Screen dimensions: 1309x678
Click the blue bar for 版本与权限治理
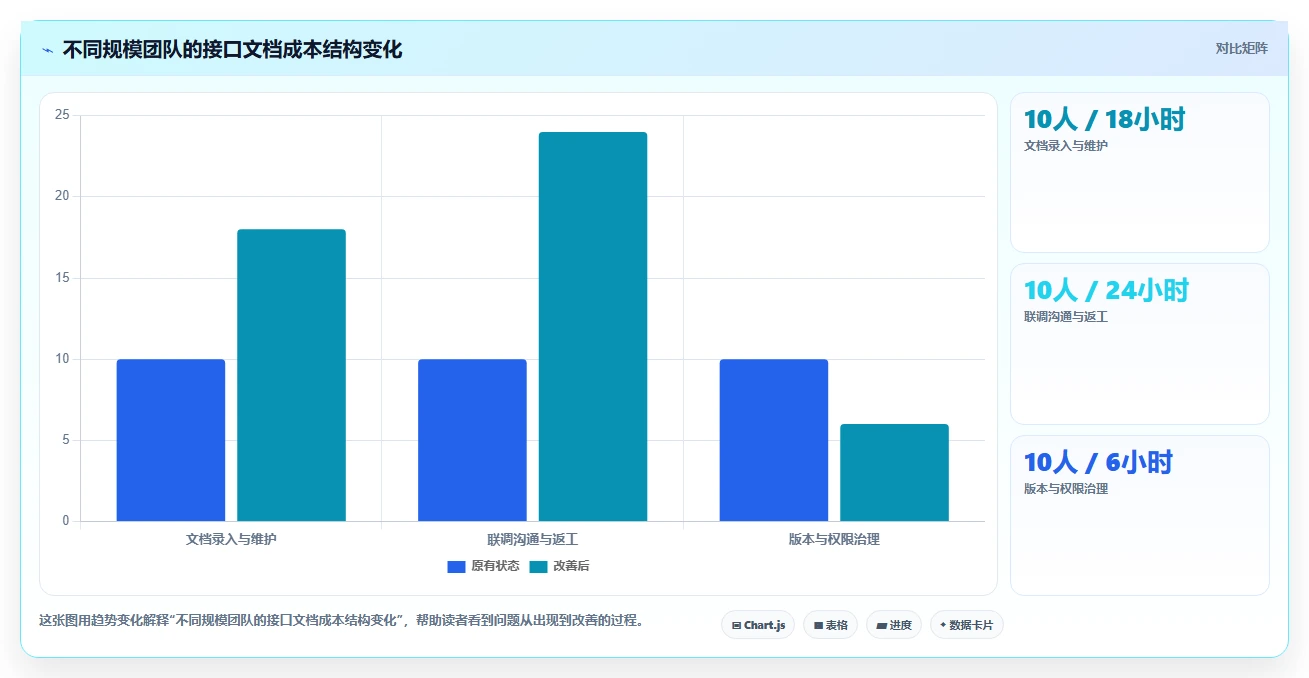[x=774, y=440]
